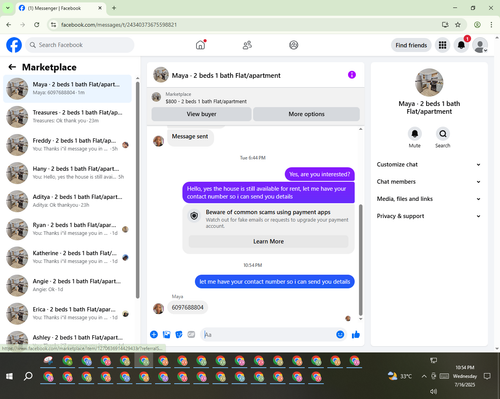This screenshot has width=500, height=399.
Task: Click Maya's profile picture in right panel
Action: (429, 82)
